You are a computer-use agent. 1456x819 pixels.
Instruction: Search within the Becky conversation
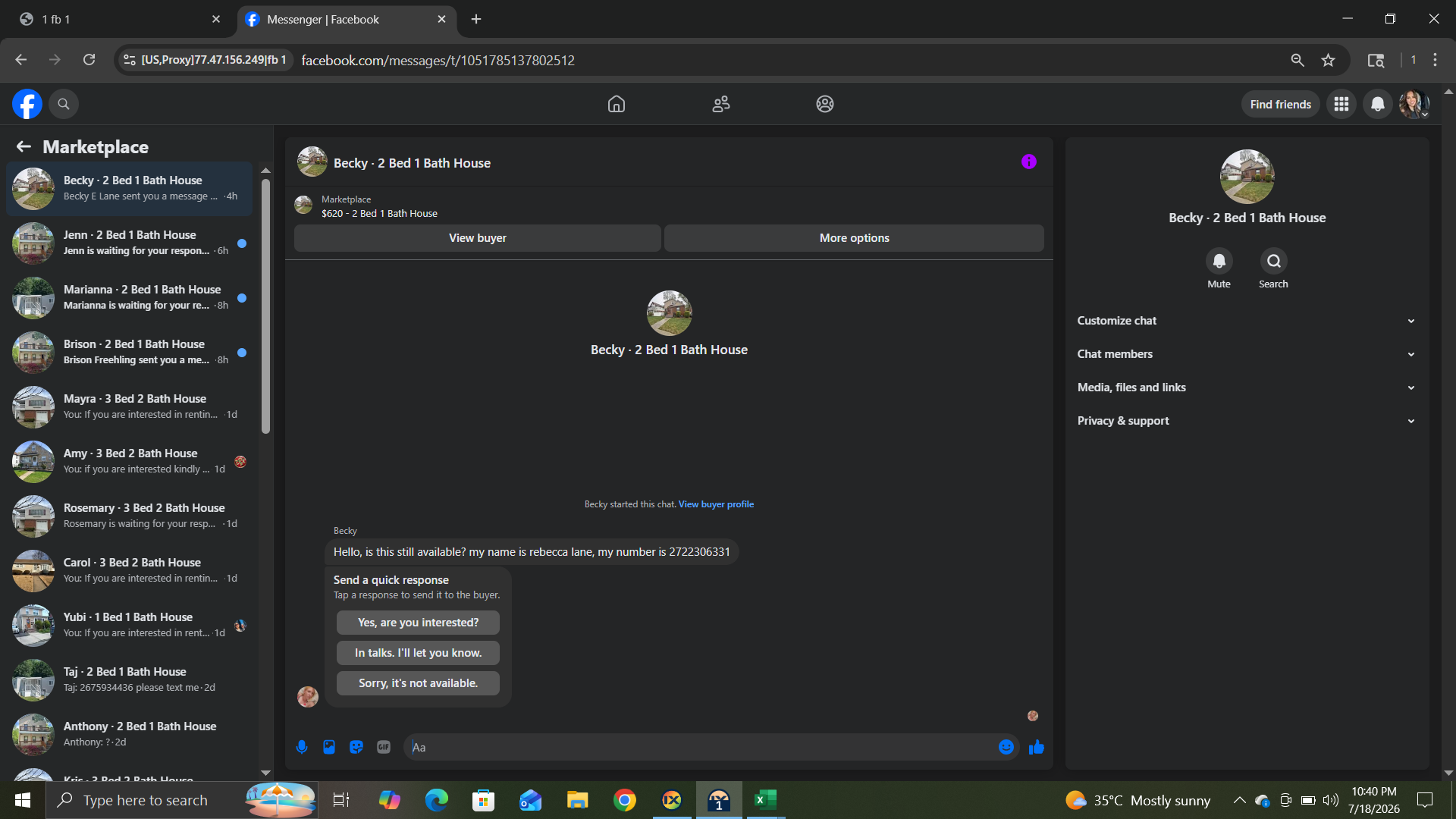click(x=1274, y=261)
